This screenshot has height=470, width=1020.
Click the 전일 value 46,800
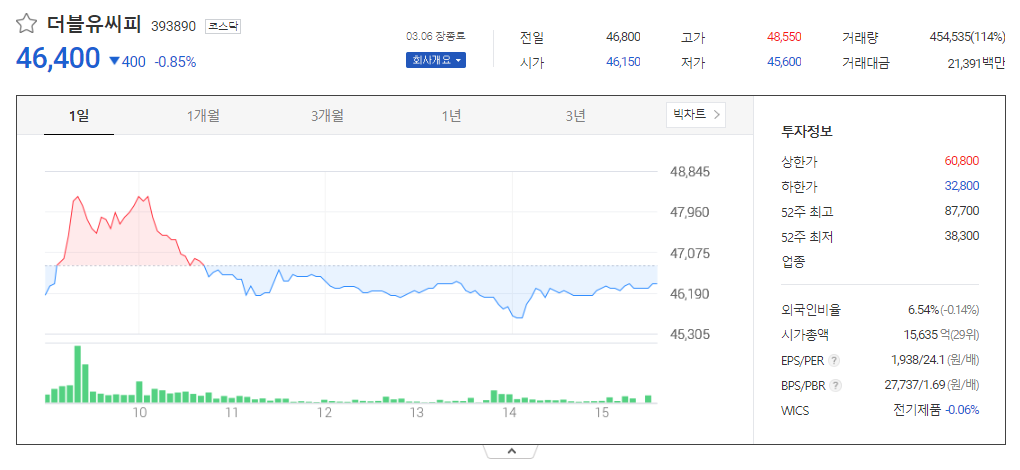point(623,37)
